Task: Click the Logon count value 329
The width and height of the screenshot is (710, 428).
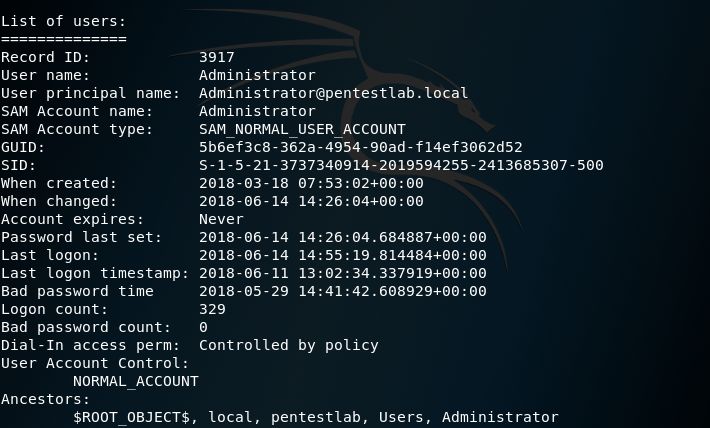Action: [212, 309]
